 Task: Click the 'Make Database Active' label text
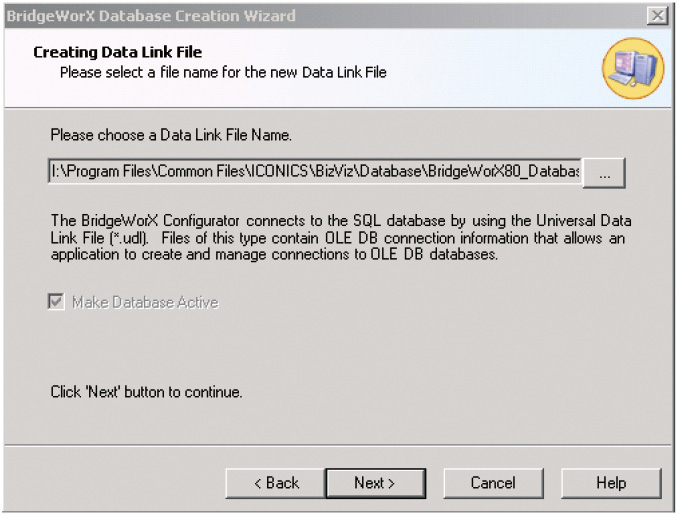(145, 302)
